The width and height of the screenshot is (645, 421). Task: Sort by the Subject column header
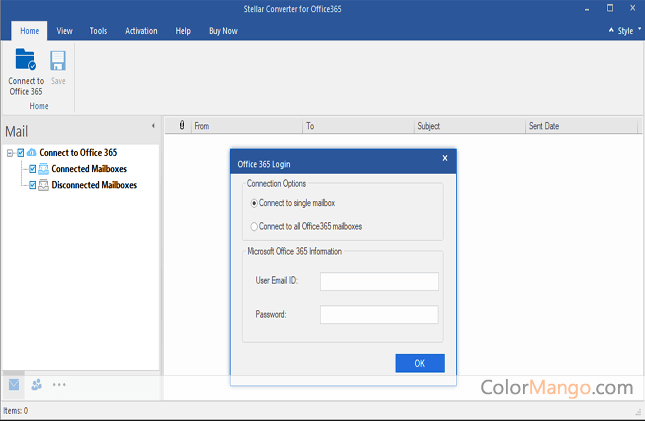coord(470,126)
